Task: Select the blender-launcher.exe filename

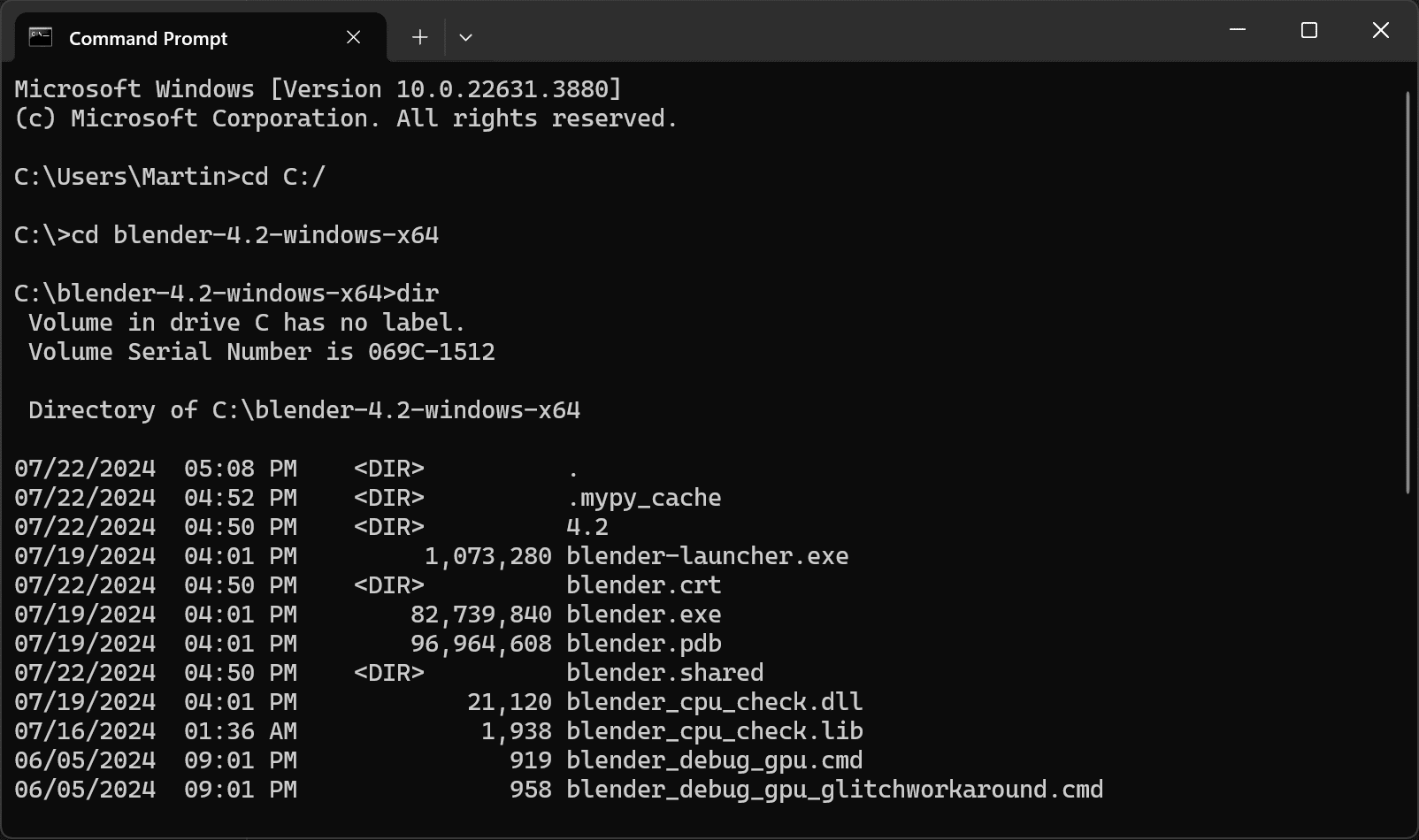Action: coord(707,555)
